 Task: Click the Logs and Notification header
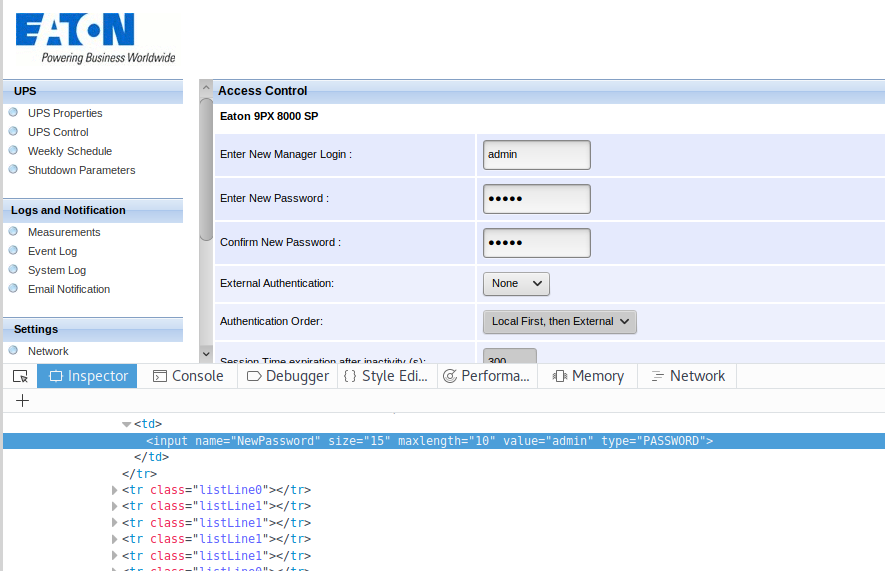pos(93,210)
